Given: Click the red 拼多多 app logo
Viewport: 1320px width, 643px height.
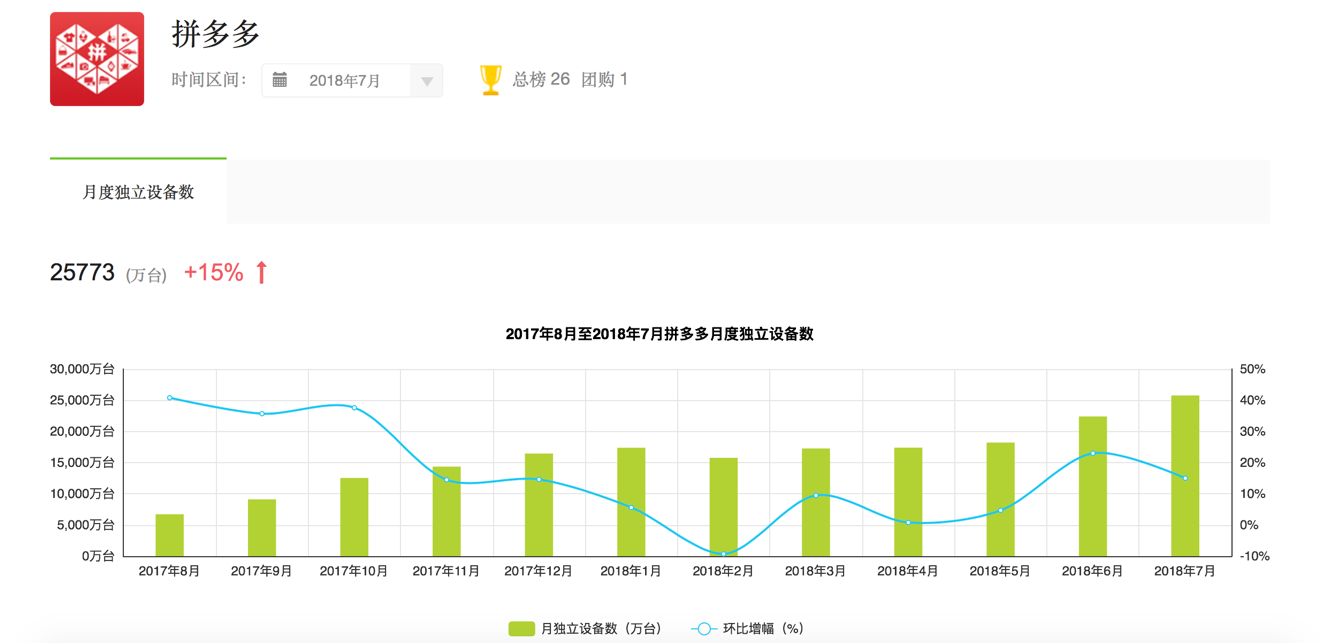Looking at the screenshot, I should 97,59.
